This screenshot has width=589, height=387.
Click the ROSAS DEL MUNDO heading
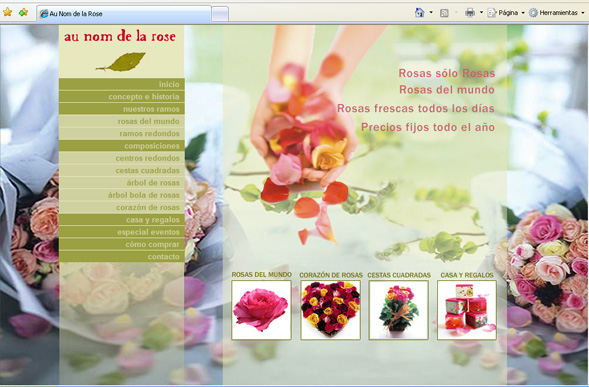(261, 275)
